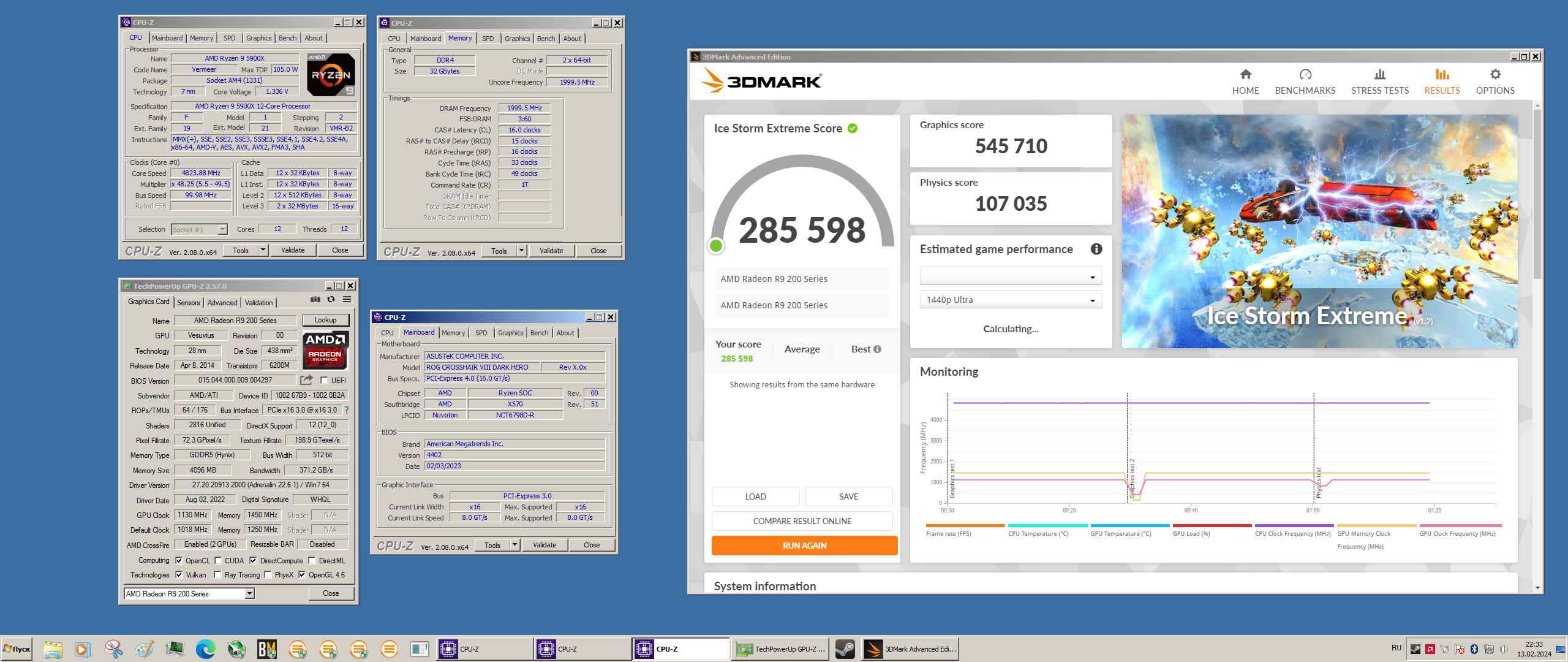The width and height of the screenshot is (1568, 662).
Task: Click the RUN AGAIN button
Action: click(x=804, y=546)
